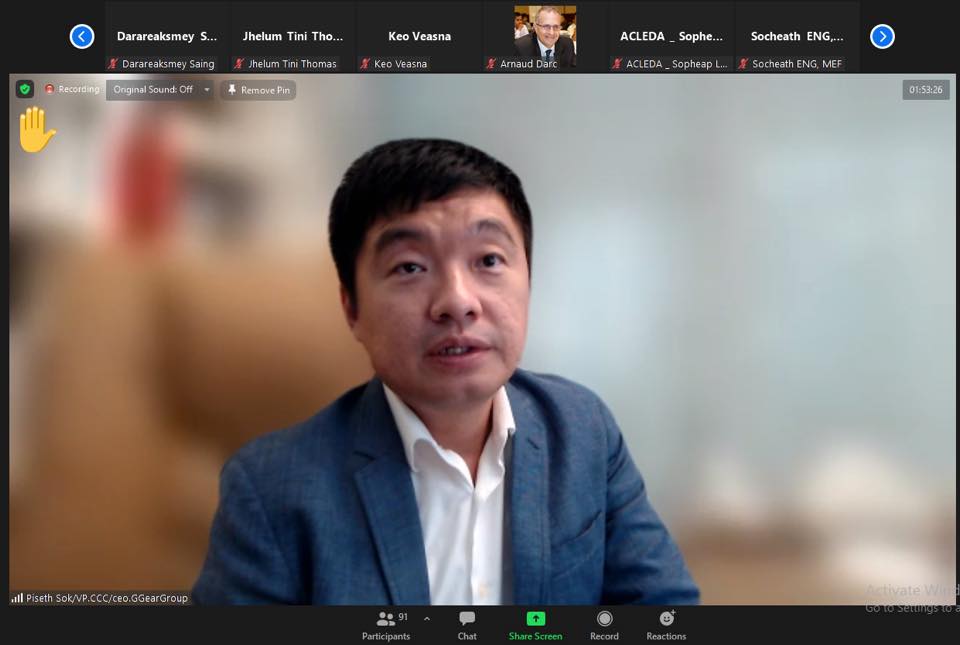The width and height of the screenshot is (960, 645).
Task: Expand the Participants caret arrow
Action: point(427,619)
